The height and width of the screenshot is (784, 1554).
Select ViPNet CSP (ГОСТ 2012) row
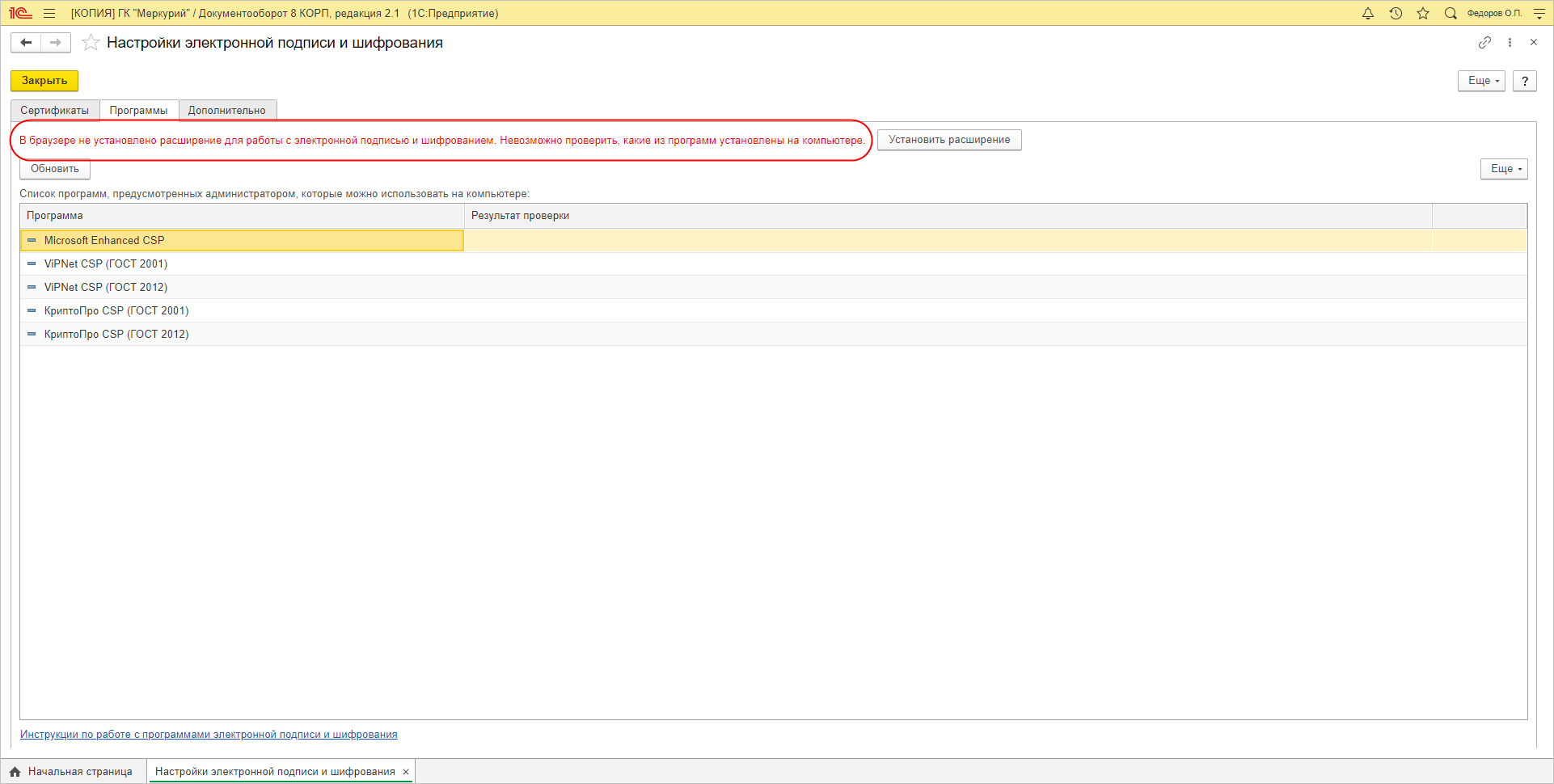click(773, 287)
